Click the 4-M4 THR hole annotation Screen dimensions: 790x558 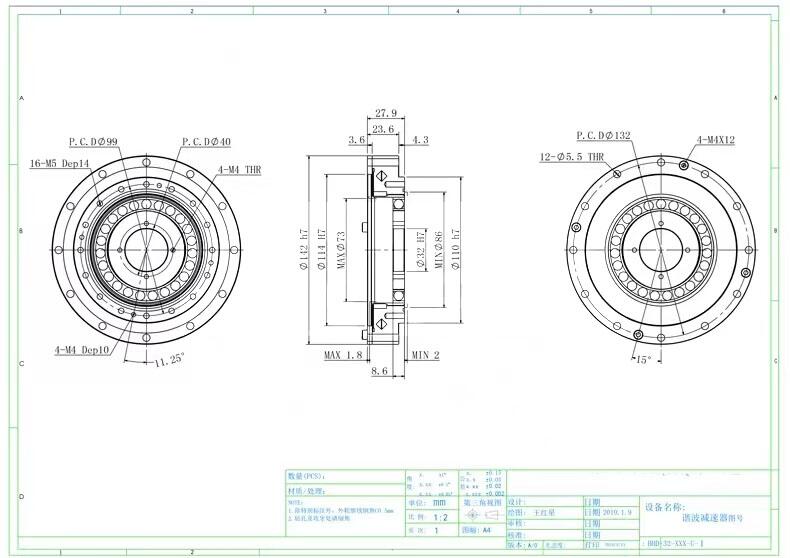coord(239,169)
